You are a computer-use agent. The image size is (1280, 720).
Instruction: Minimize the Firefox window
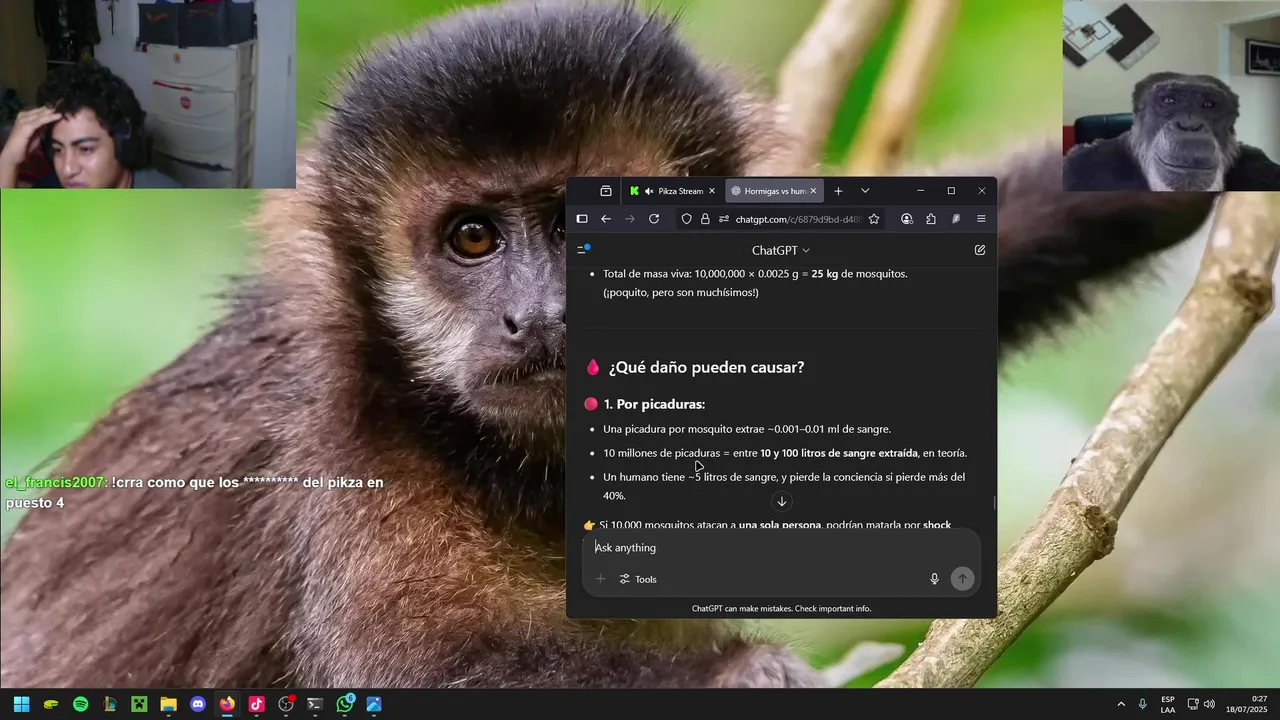pyautogui.click(x=921, y=191)
